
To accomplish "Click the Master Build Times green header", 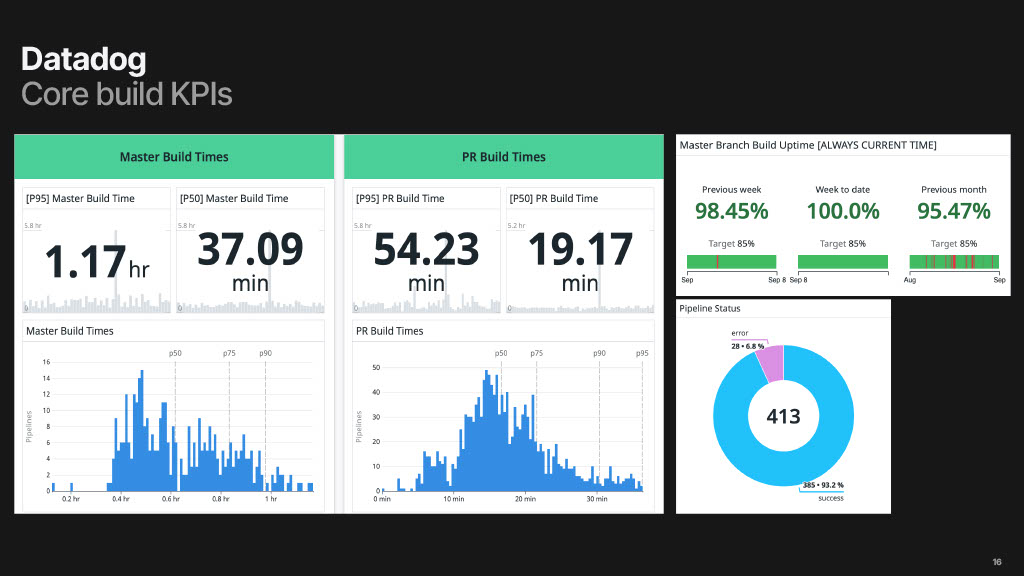I will tap(174, 157).
